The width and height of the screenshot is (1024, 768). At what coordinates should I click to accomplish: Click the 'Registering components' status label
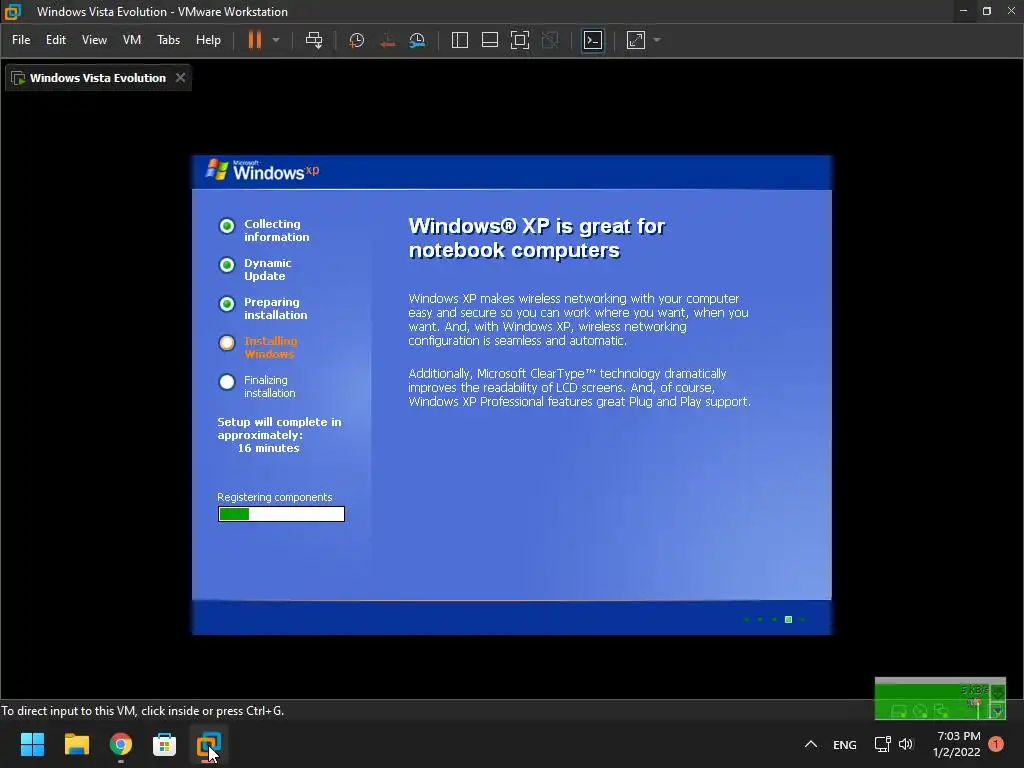(274, 497)
